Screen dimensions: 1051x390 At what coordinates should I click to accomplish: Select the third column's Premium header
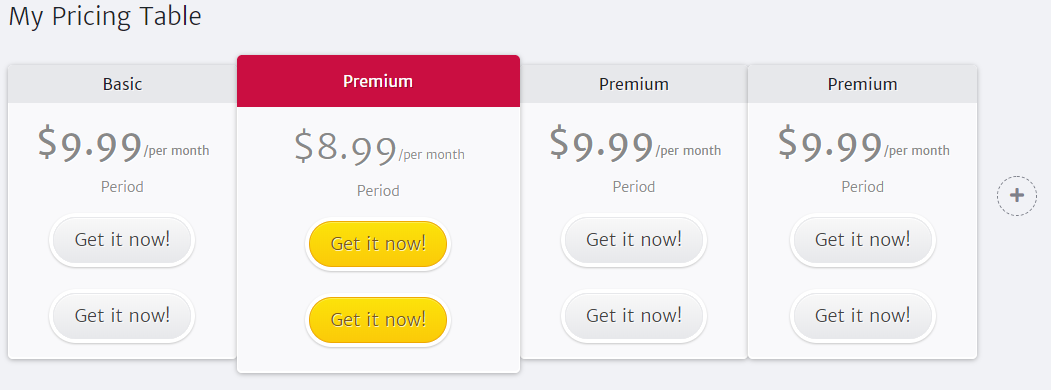point(633,84)
